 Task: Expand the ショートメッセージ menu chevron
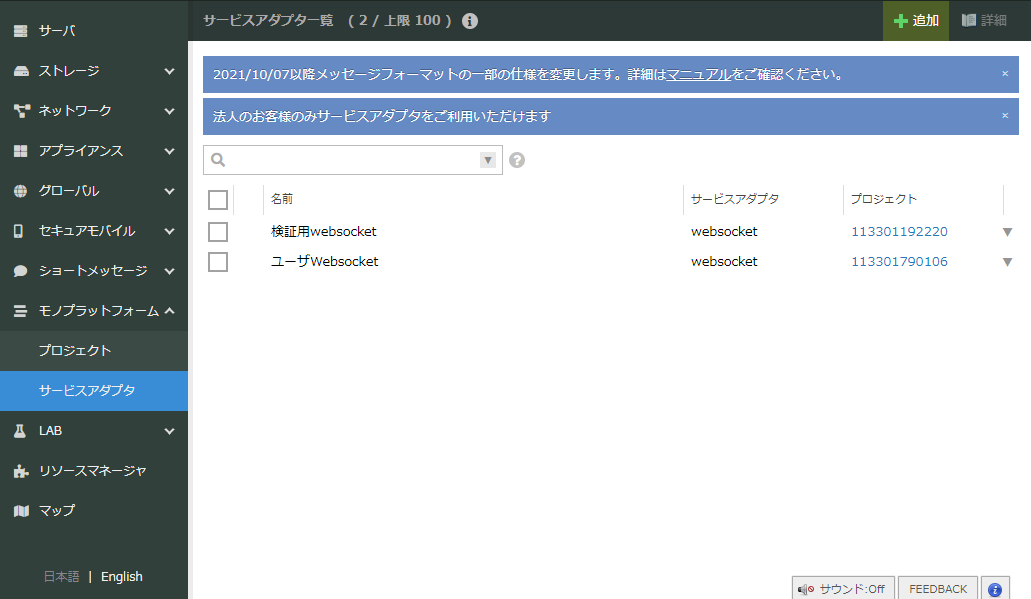tap(170, 271)
